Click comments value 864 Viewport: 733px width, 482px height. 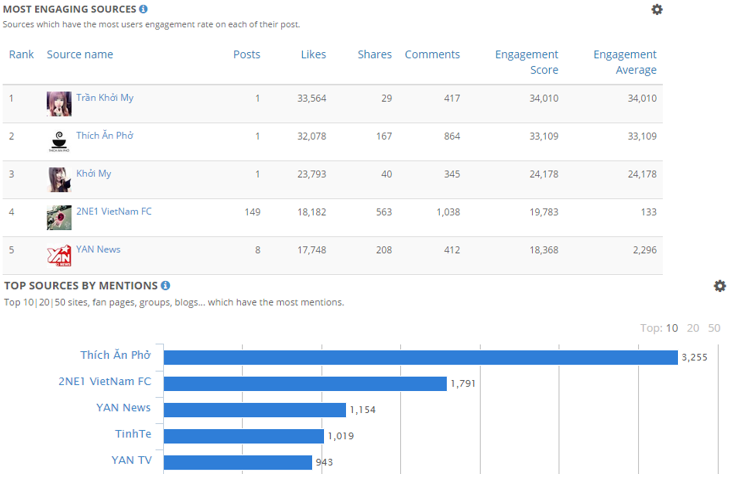click(x=452, y=136)
